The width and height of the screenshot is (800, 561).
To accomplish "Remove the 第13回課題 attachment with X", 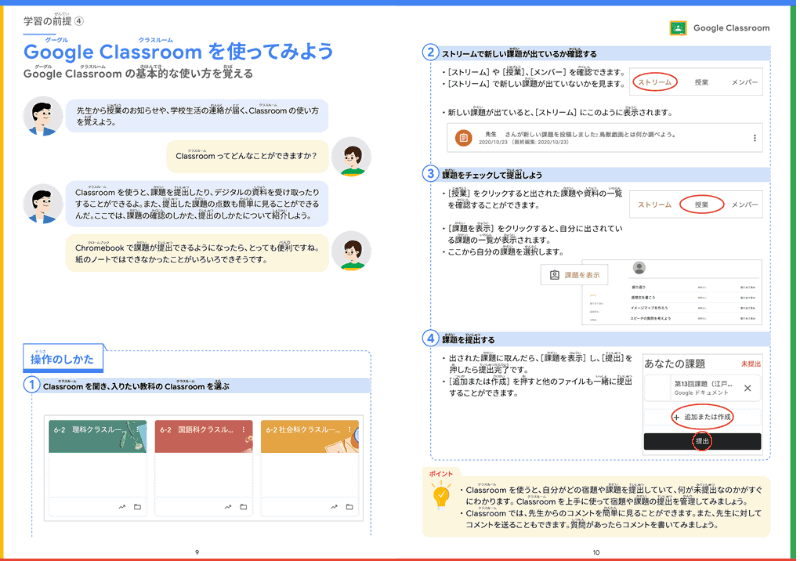I will pos(747,388).
